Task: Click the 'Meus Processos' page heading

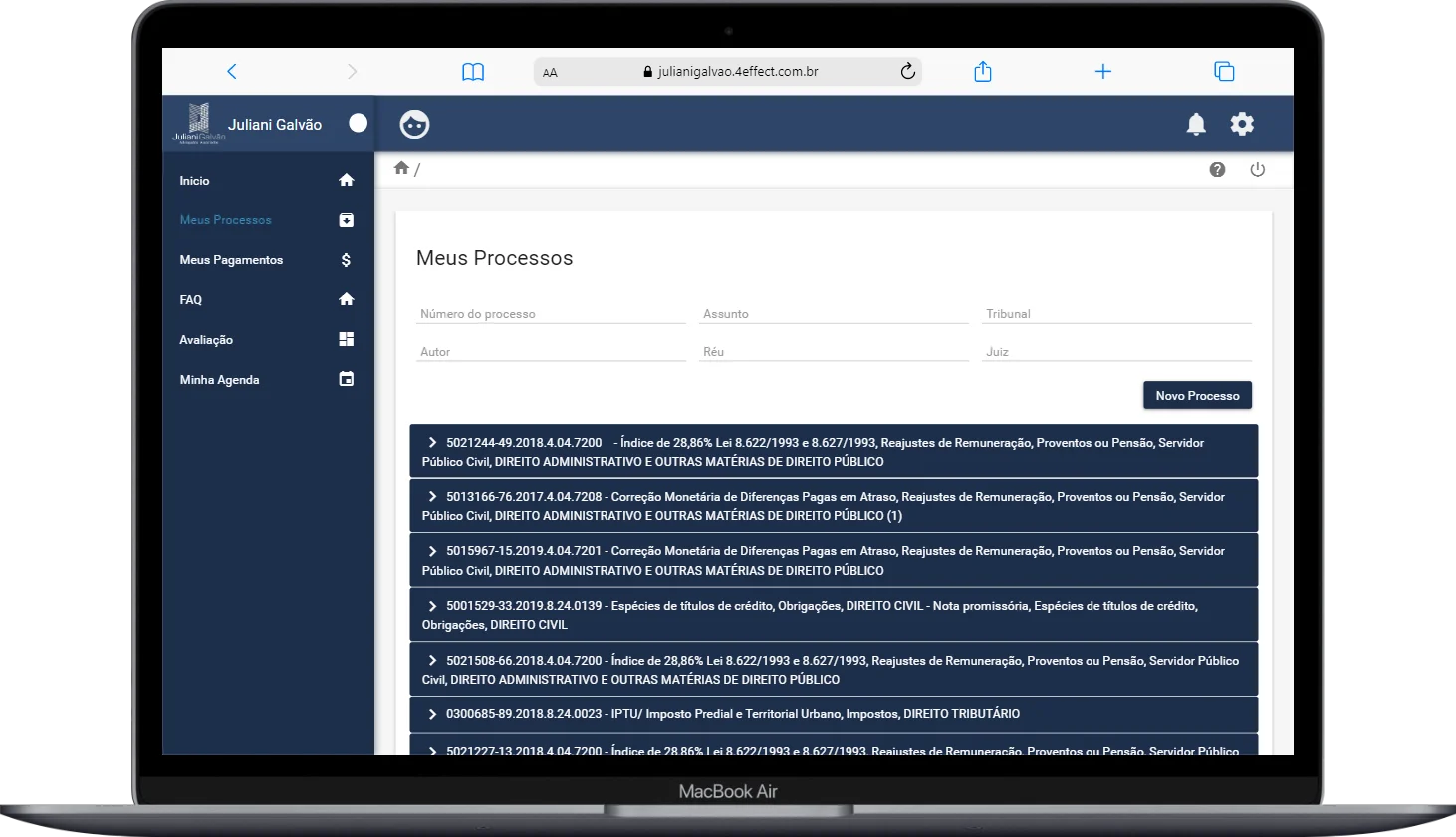Action: pyautogui.click(x=495, y=258)
